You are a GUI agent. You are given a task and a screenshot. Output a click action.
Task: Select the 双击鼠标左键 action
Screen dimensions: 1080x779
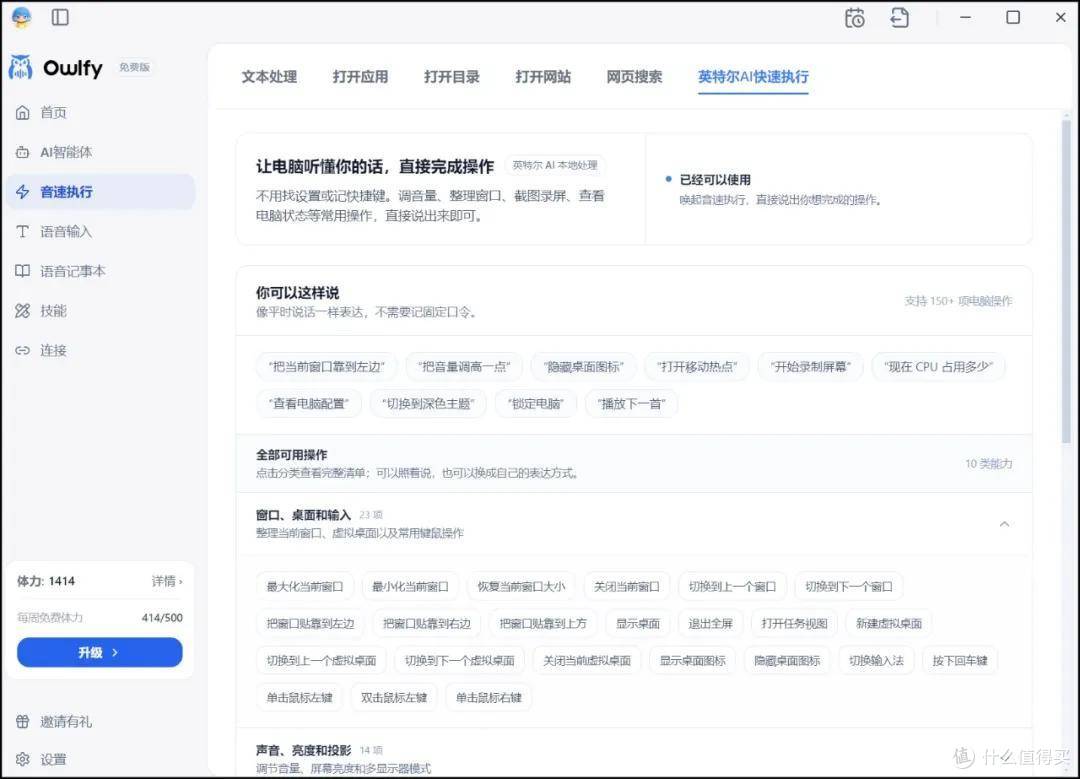coord(394,698)
